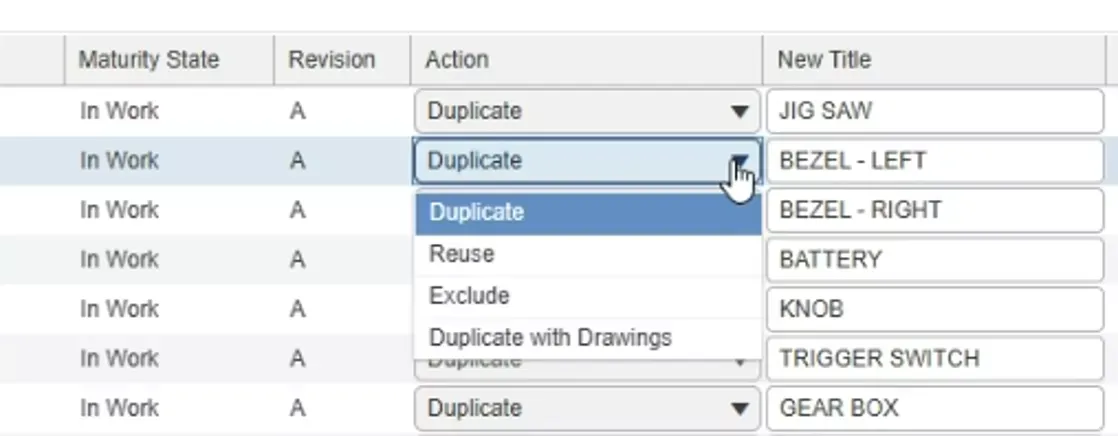Click dropdown arrow in GEAR BOX row

point(739,408)
